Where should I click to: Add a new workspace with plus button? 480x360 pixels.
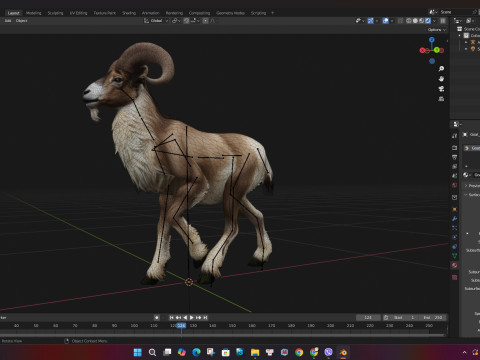click(x=272, y=13)
